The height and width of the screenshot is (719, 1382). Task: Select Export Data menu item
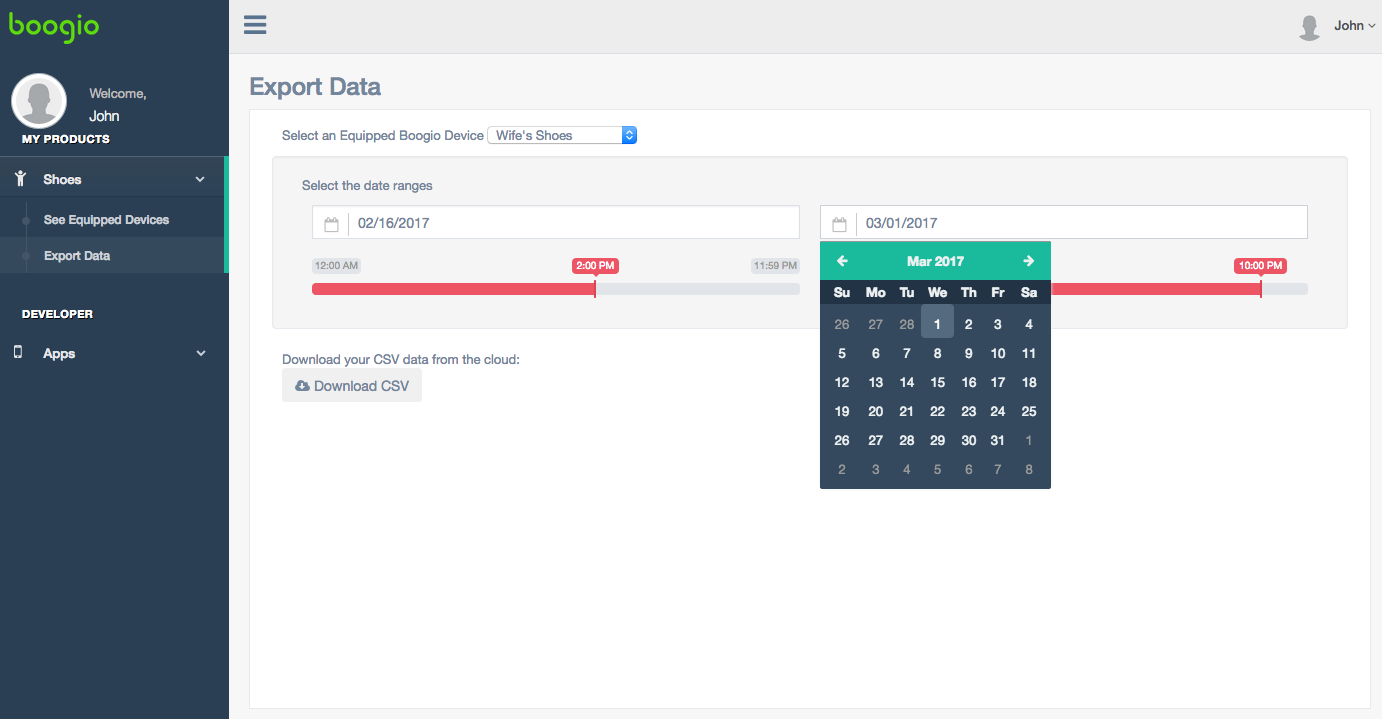pos(77,256)
